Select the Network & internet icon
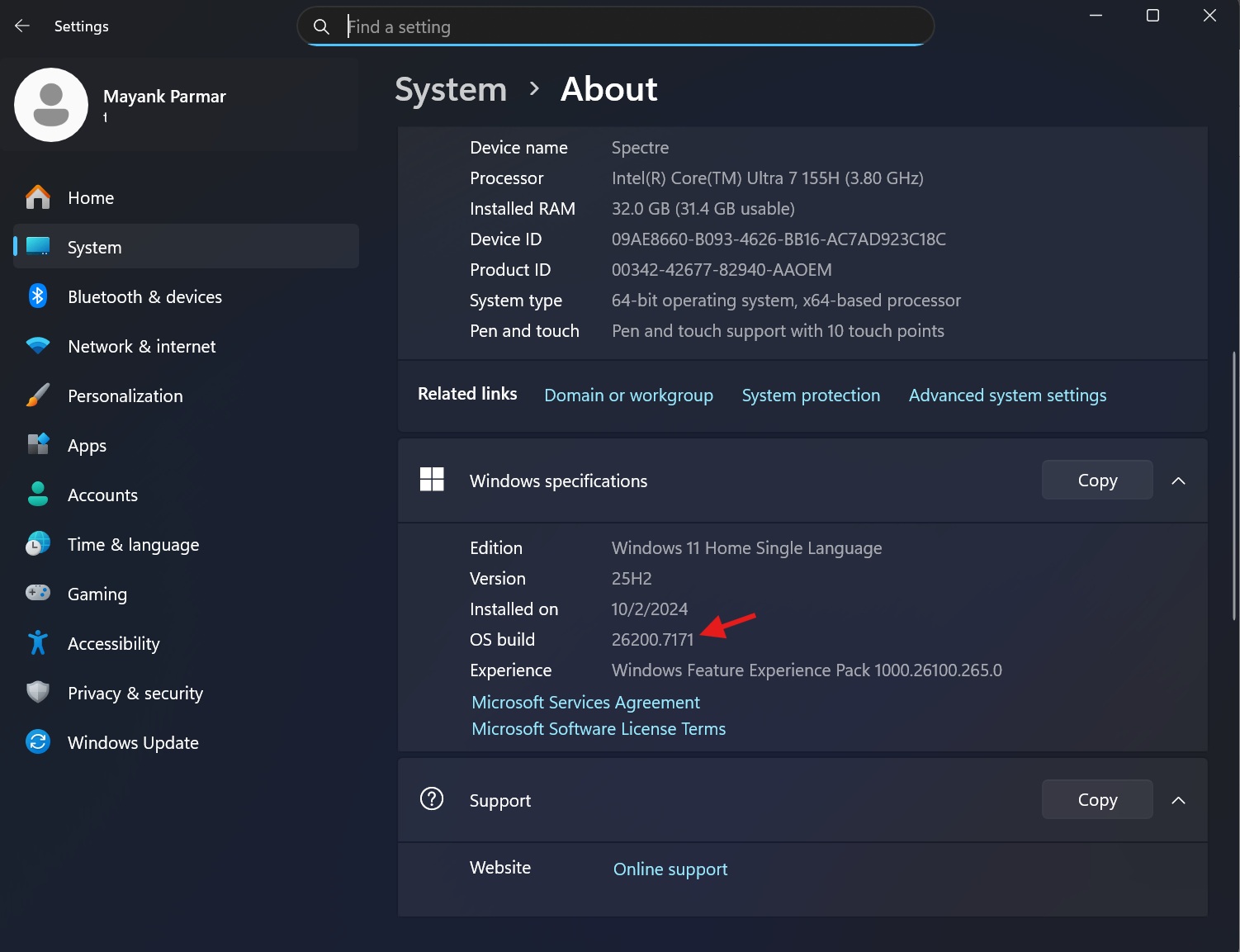 tap(38, 346)
